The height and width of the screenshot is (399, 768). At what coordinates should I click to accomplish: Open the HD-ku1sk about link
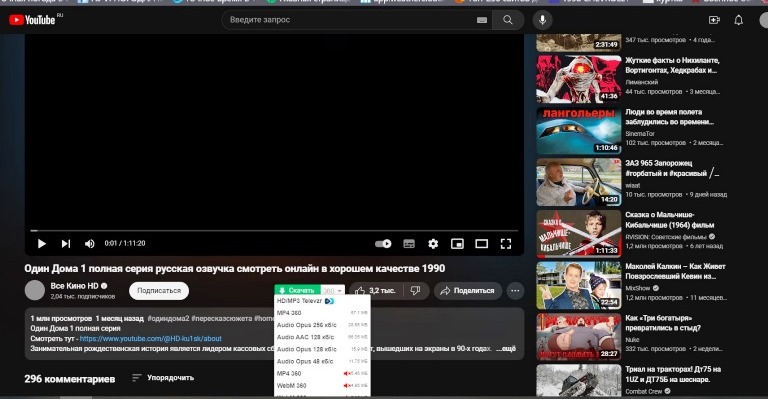click(x=150, y=338)
